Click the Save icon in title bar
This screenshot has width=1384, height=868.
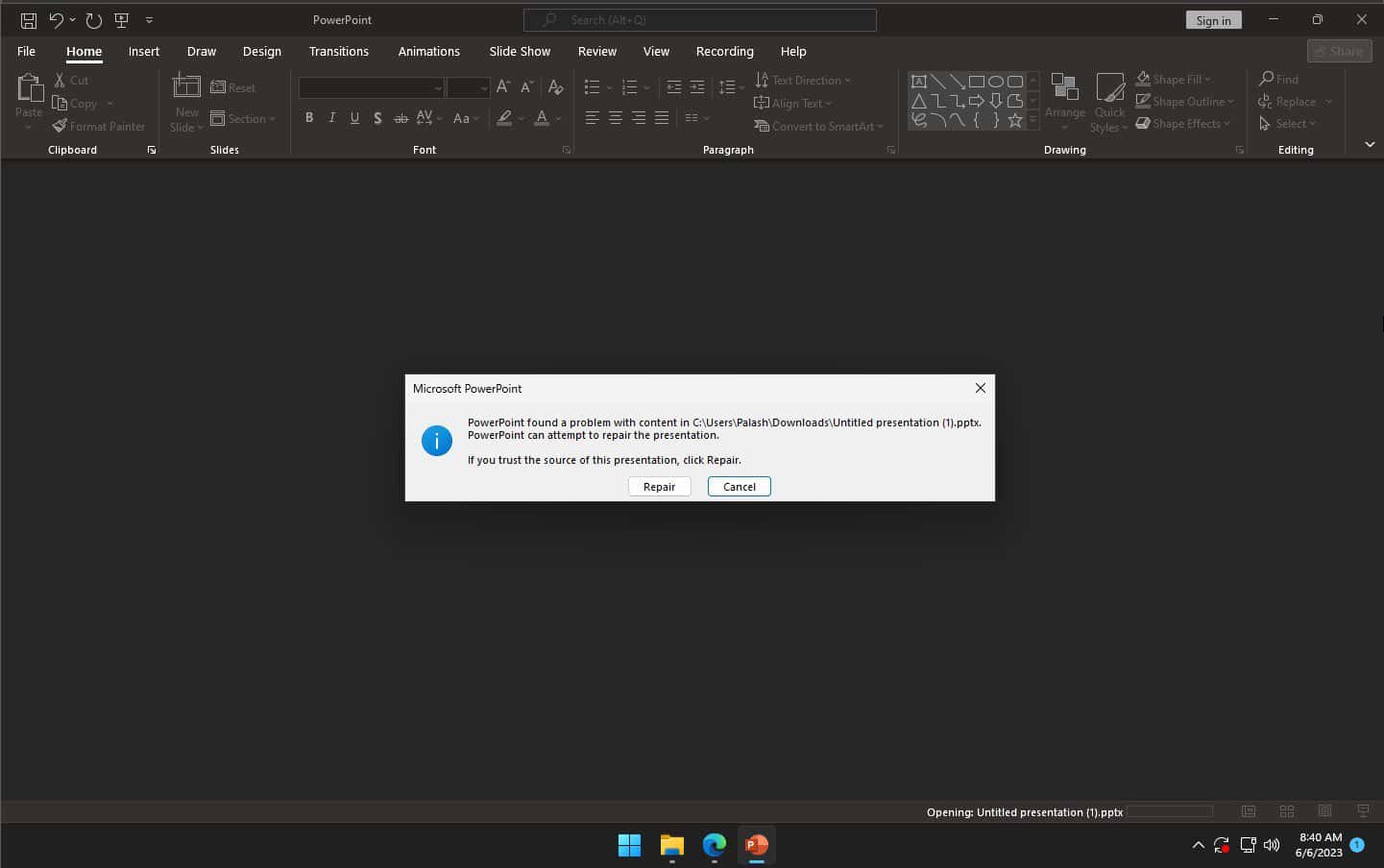coord(29,19)
